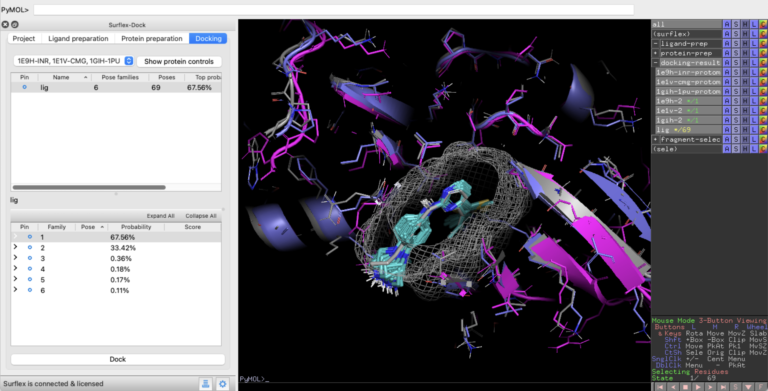Toggle pin for pose family 2
The height and width of the screenshot is (391, 768).
[29, 247]
